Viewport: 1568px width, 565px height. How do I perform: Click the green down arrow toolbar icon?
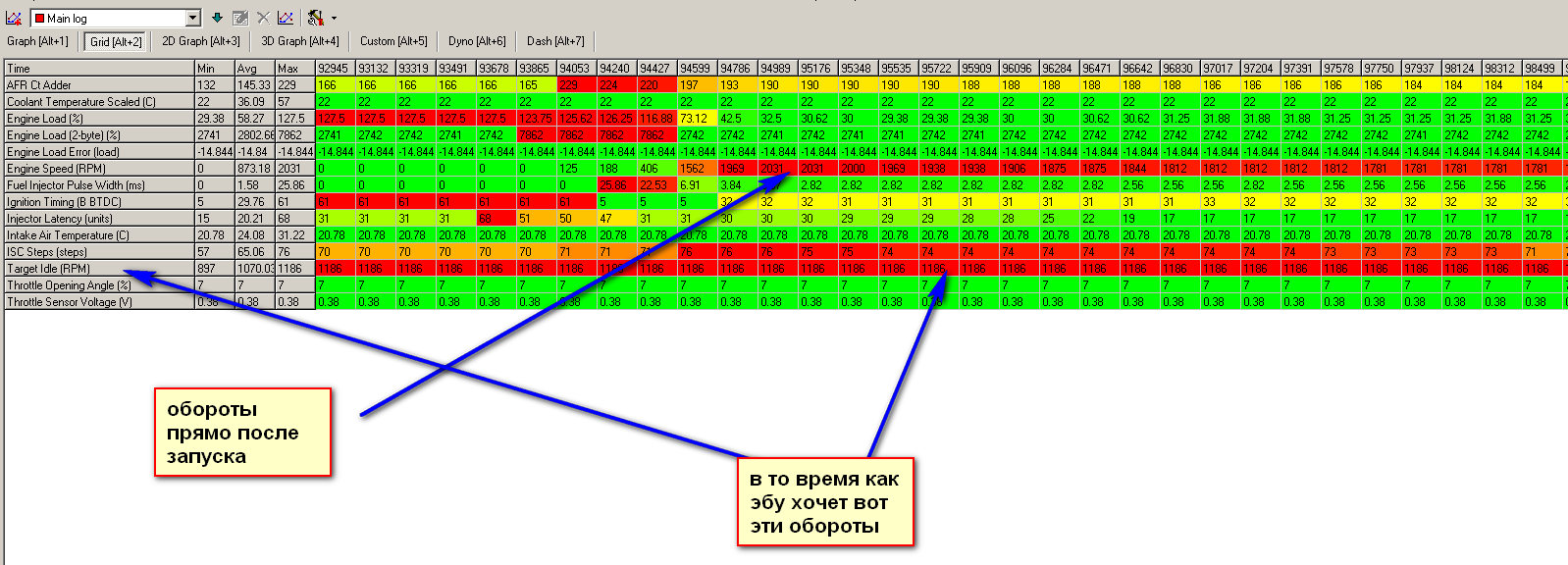pos(217,18)
